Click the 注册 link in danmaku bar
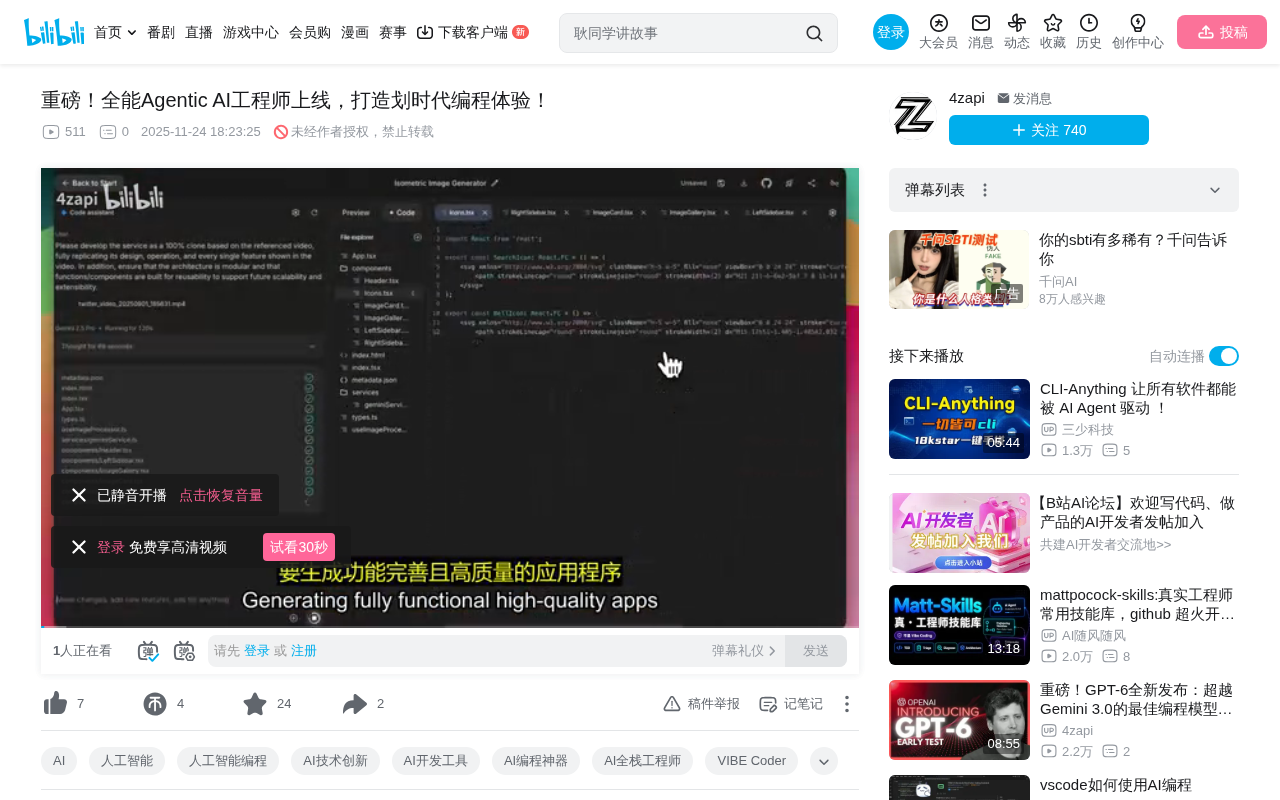Image resolution: width=1280 pixels, height=800 pixels. coord(304,651)
